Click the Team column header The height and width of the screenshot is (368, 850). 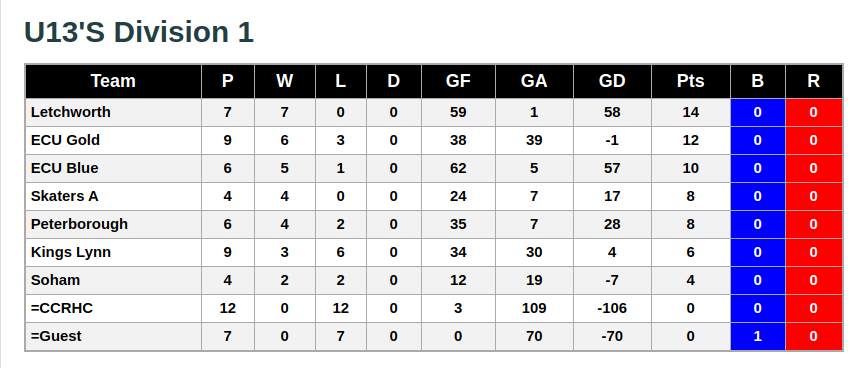coord(113,81)
